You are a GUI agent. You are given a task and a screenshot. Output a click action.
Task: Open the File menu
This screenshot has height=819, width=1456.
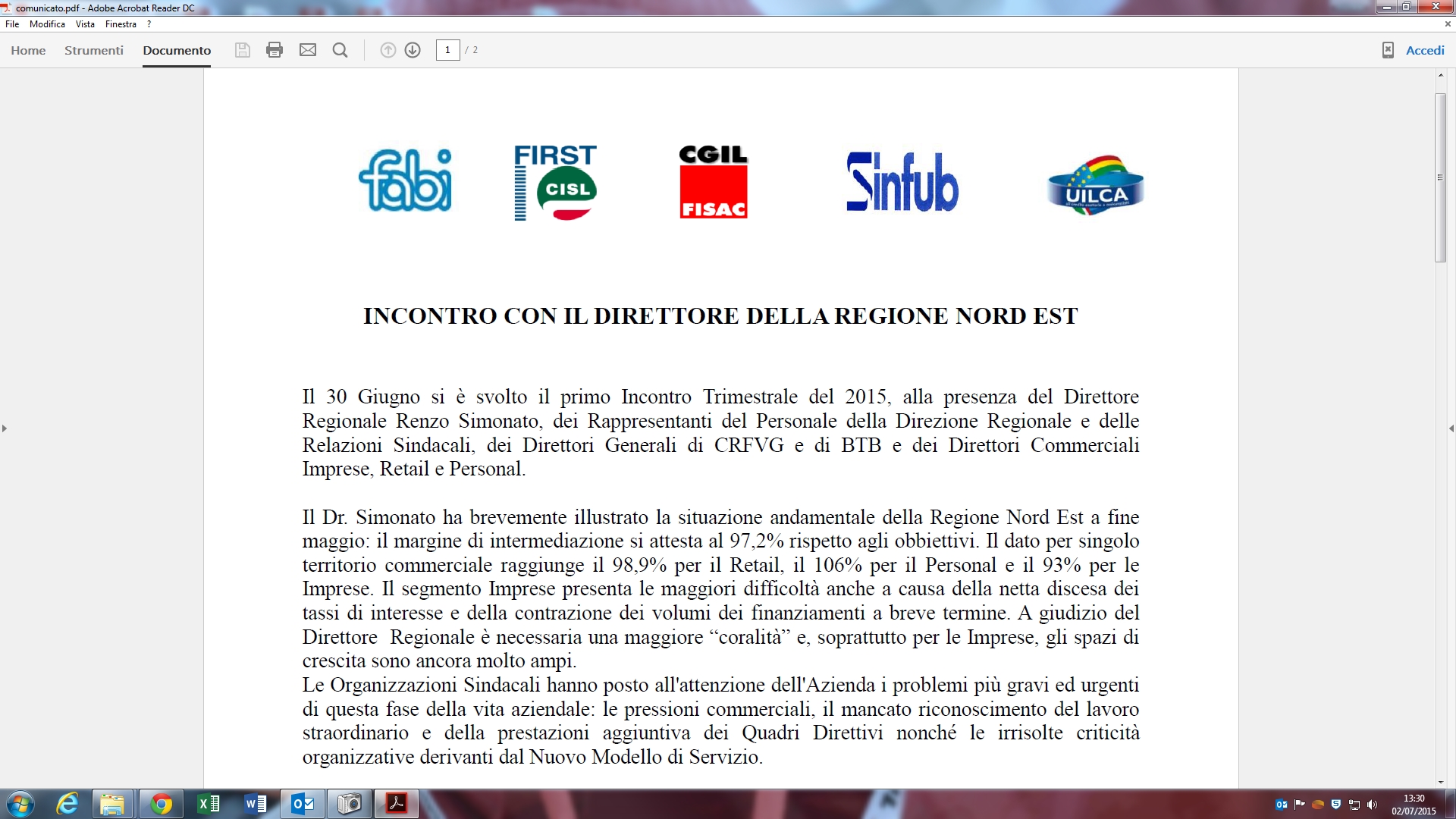(12, 24)
